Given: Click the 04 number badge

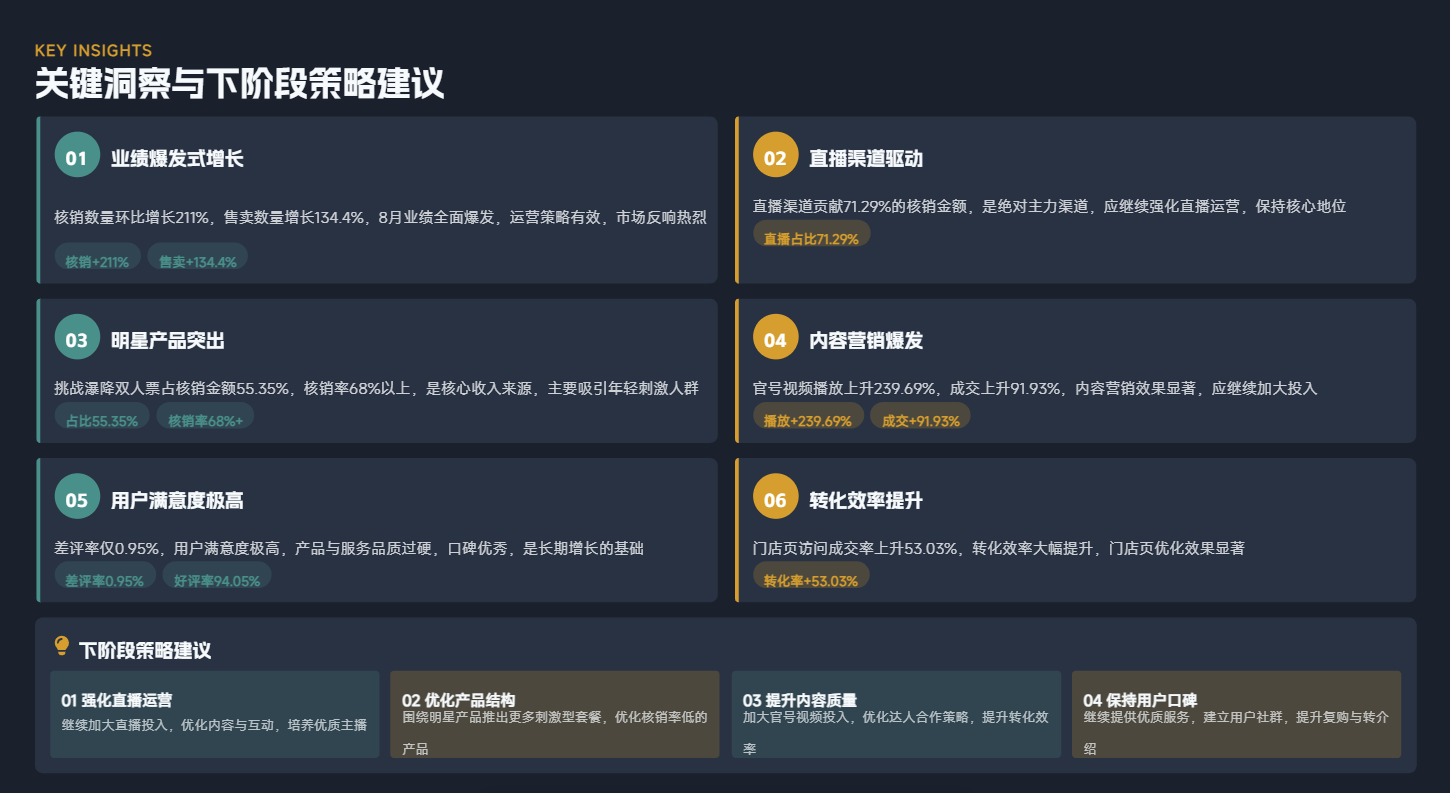Looking at the screenshot, I should coord(775,337).
